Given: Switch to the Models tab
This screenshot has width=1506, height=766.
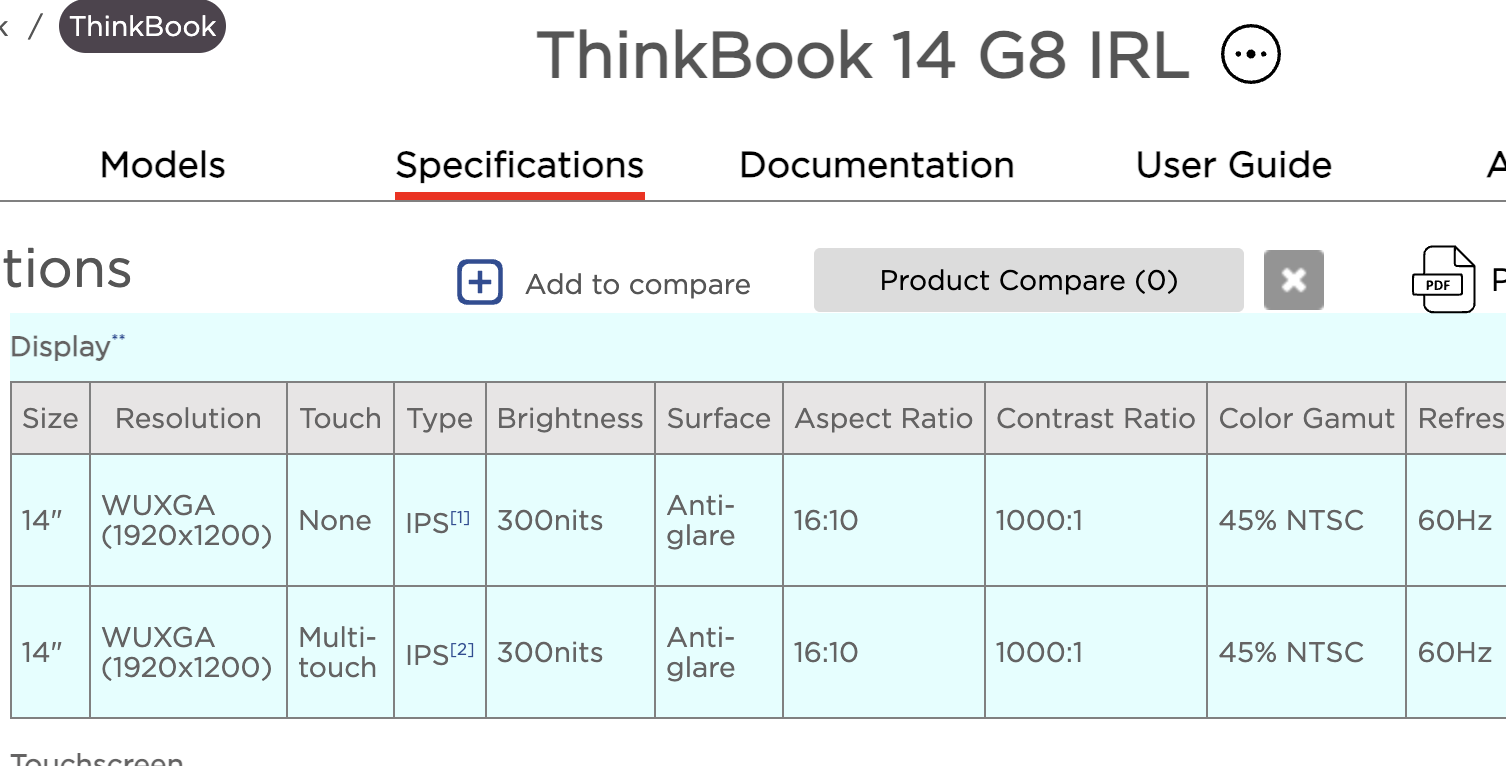Looking at the screenshot, I should tap(163, 165).
